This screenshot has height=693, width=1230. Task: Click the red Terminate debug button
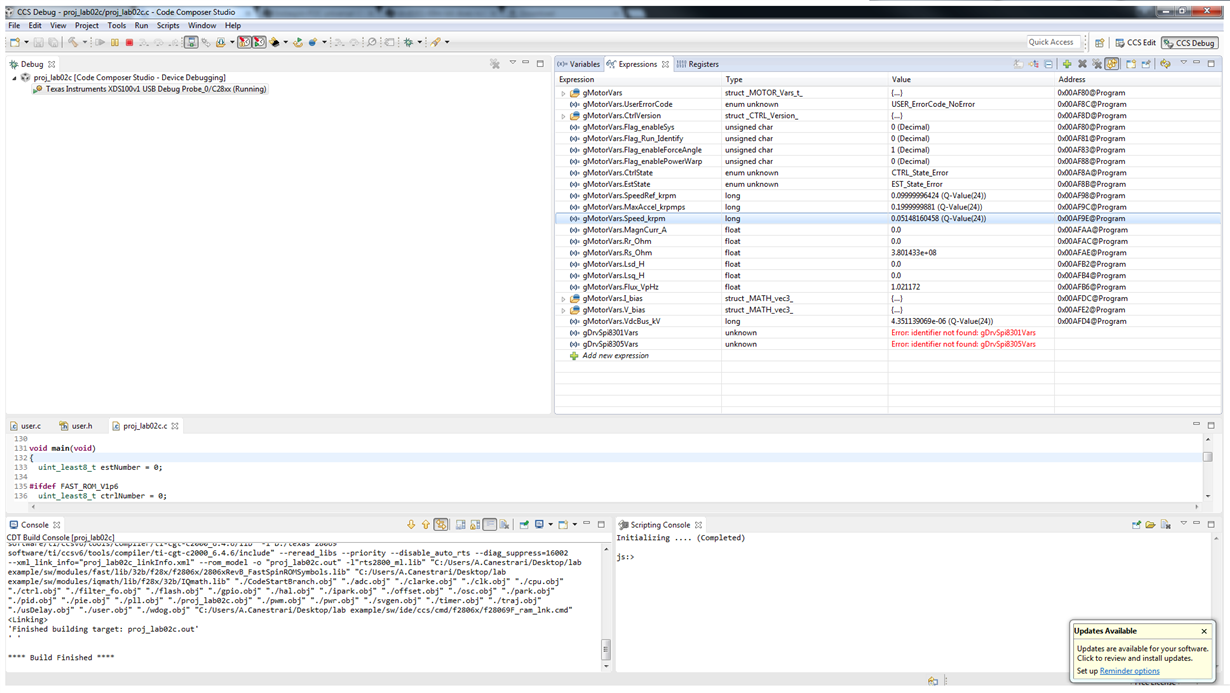tap(129, 42)
